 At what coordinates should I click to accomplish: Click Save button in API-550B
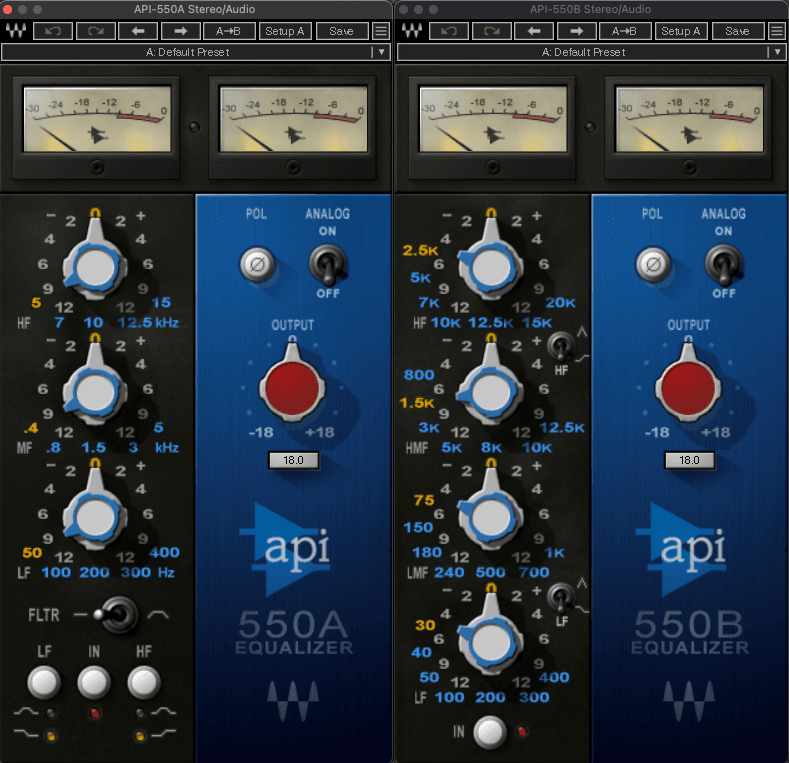coord(738,31)
